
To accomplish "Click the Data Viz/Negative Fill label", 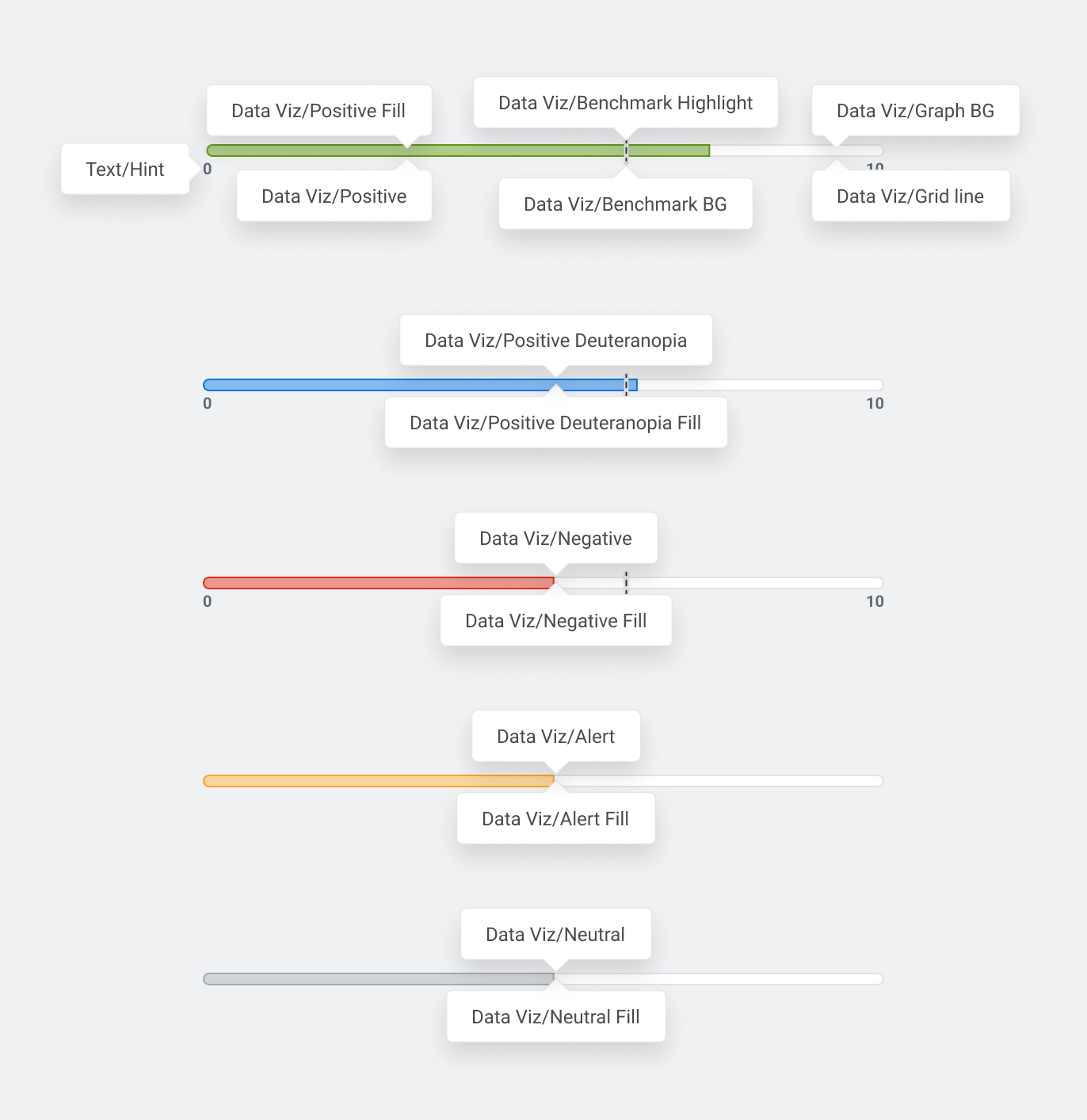I will 555,621.
